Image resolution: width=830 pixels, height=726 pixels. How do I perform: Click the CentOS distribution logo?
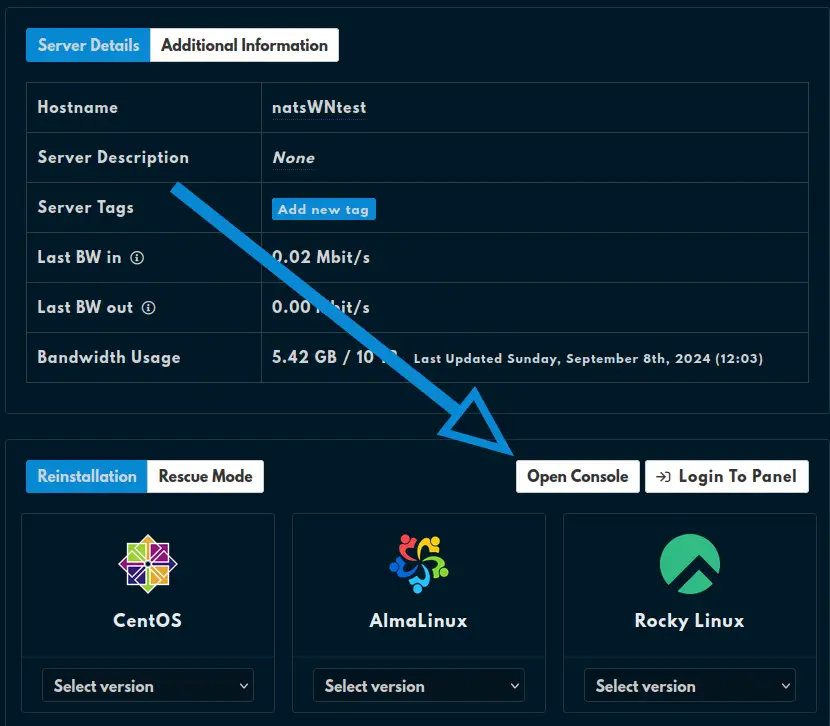[x=147, y=562]
